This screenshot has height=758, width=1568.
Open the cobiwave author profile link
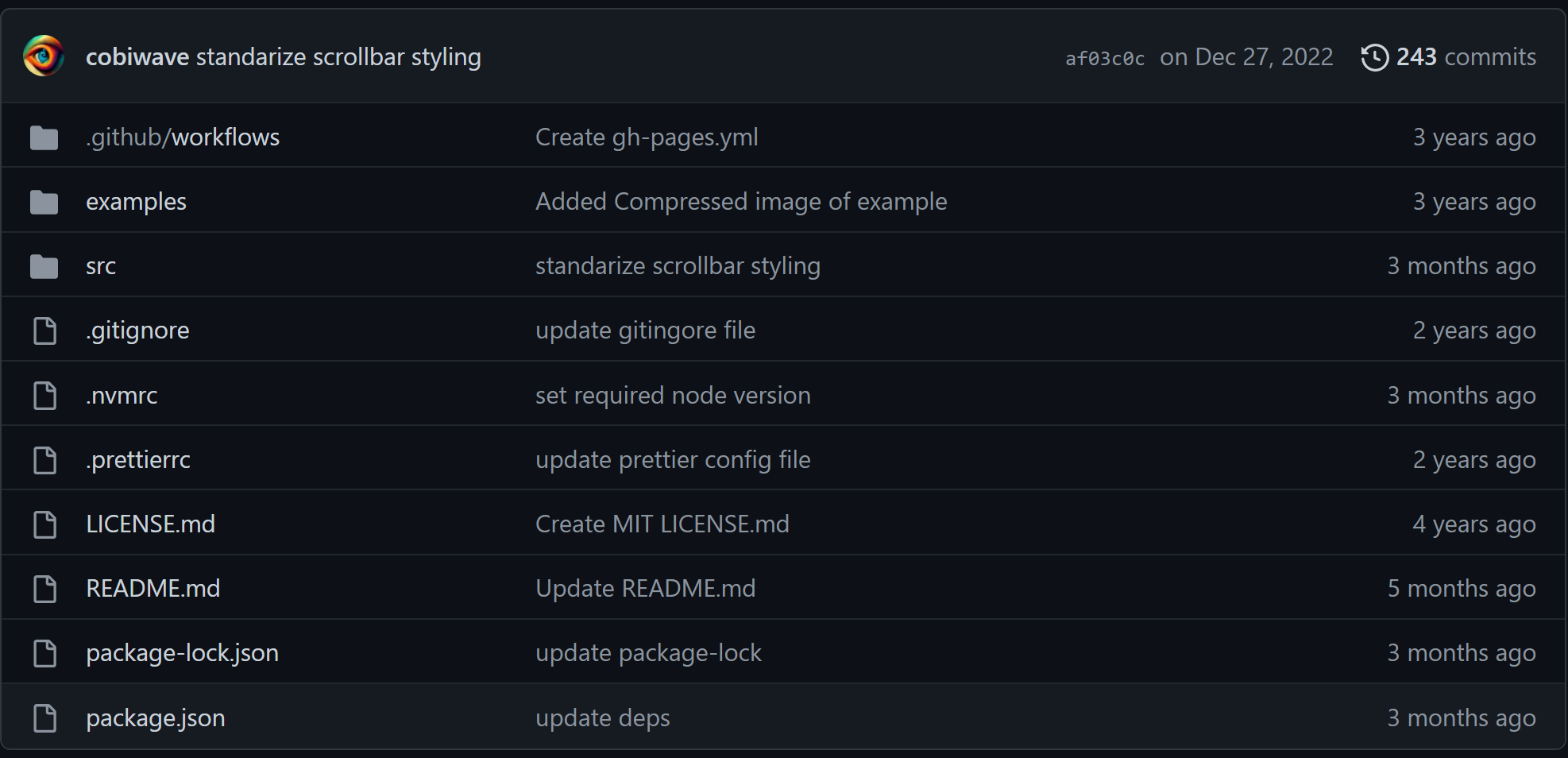click(137, 57)
